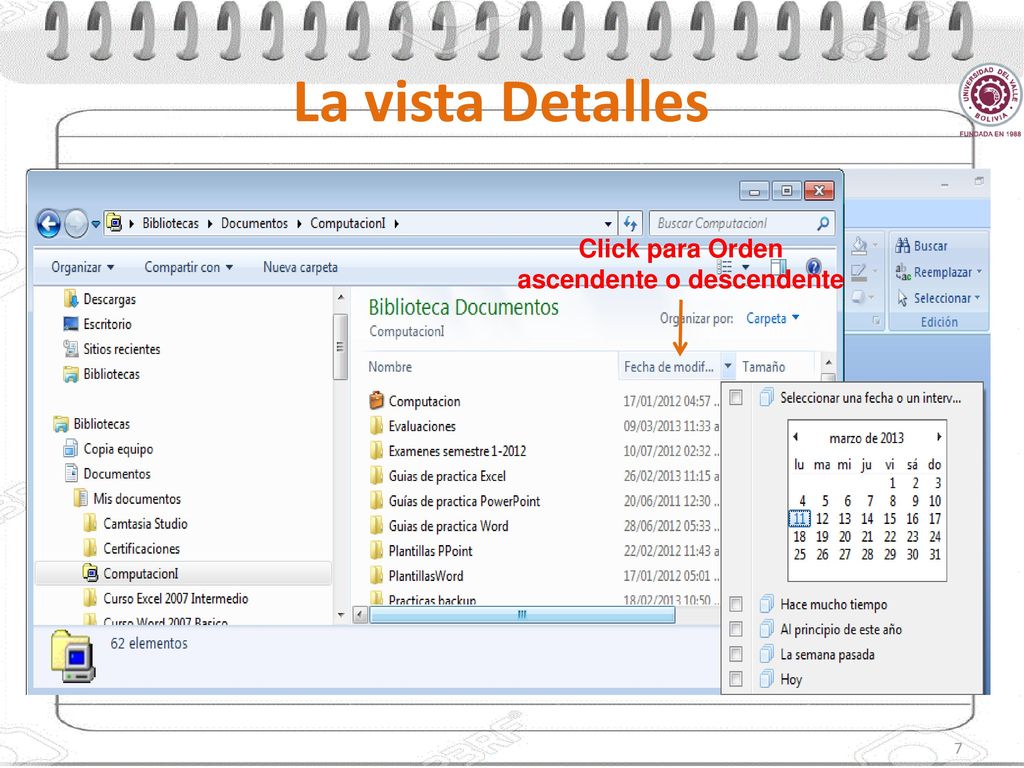Click the 09/03/2013 11:33 date cell
1024x768 pixels.
pos(671,426)
